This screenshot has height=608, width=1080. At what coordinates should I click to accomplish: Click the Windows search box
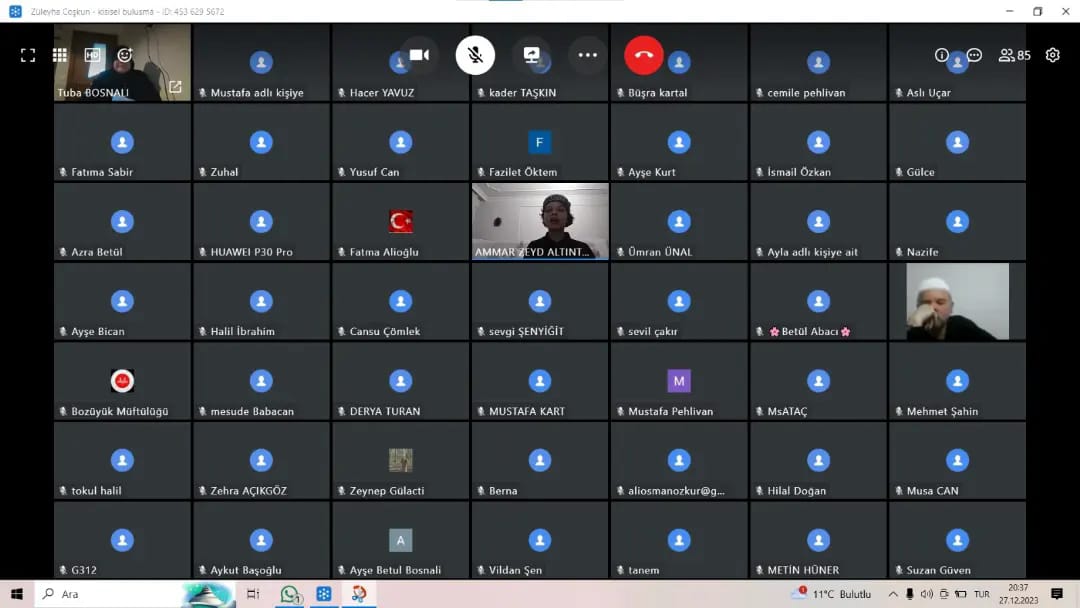[x=110, y=594]
